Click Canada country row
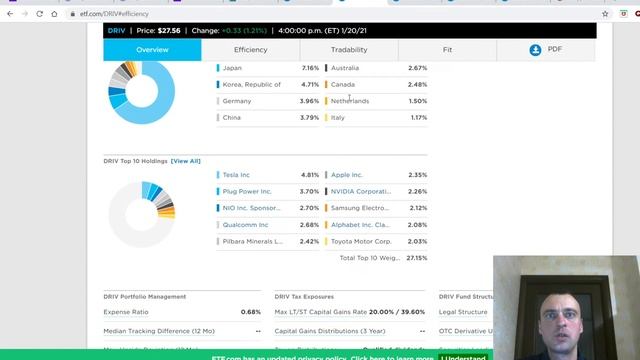Image resolution: width=640 pixels, height=360 pixels. coord(376,84)
